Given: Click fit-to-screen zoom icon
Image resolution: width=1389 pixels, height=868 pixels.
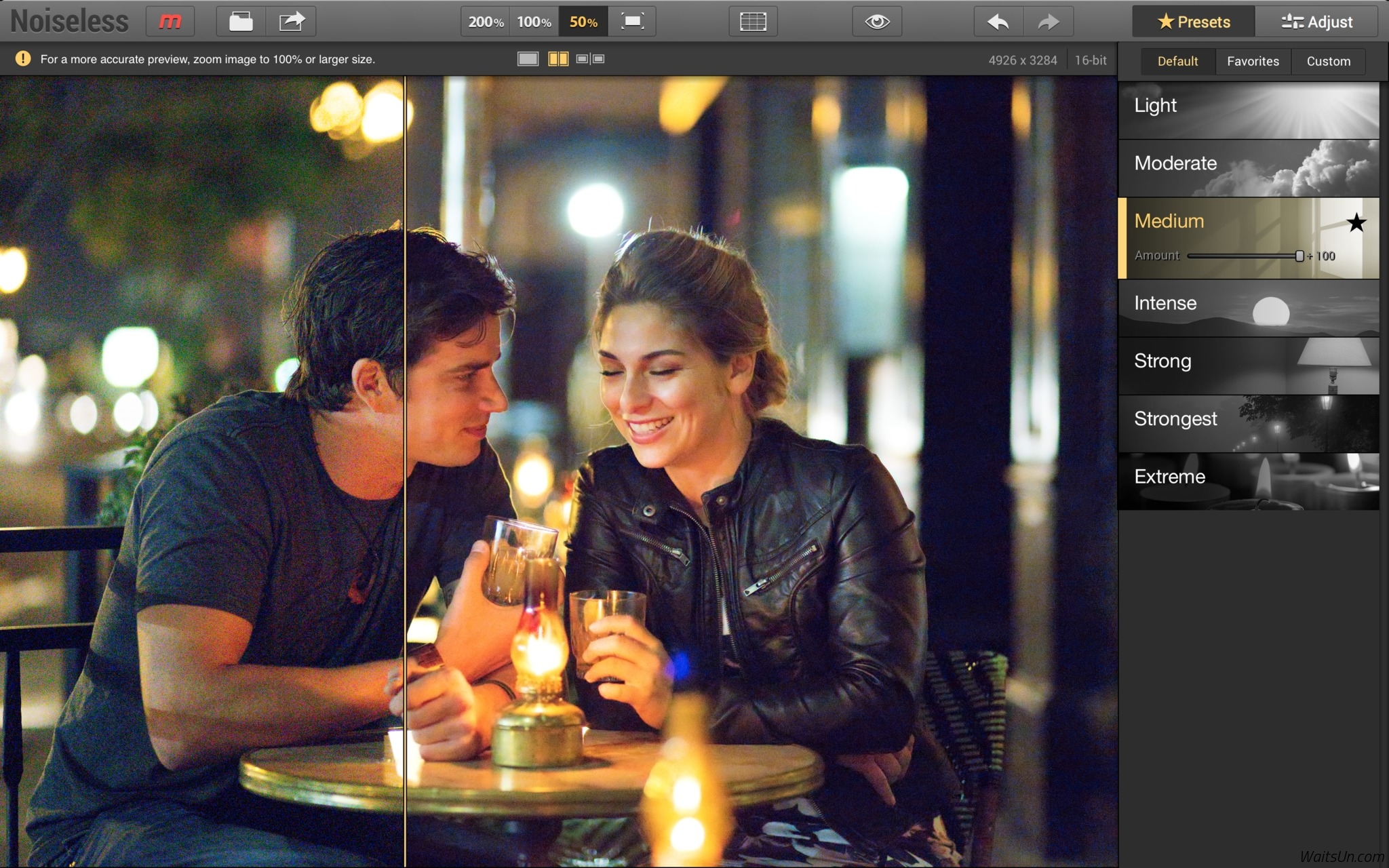Looking at the screenshot, I should pos(632,22).
